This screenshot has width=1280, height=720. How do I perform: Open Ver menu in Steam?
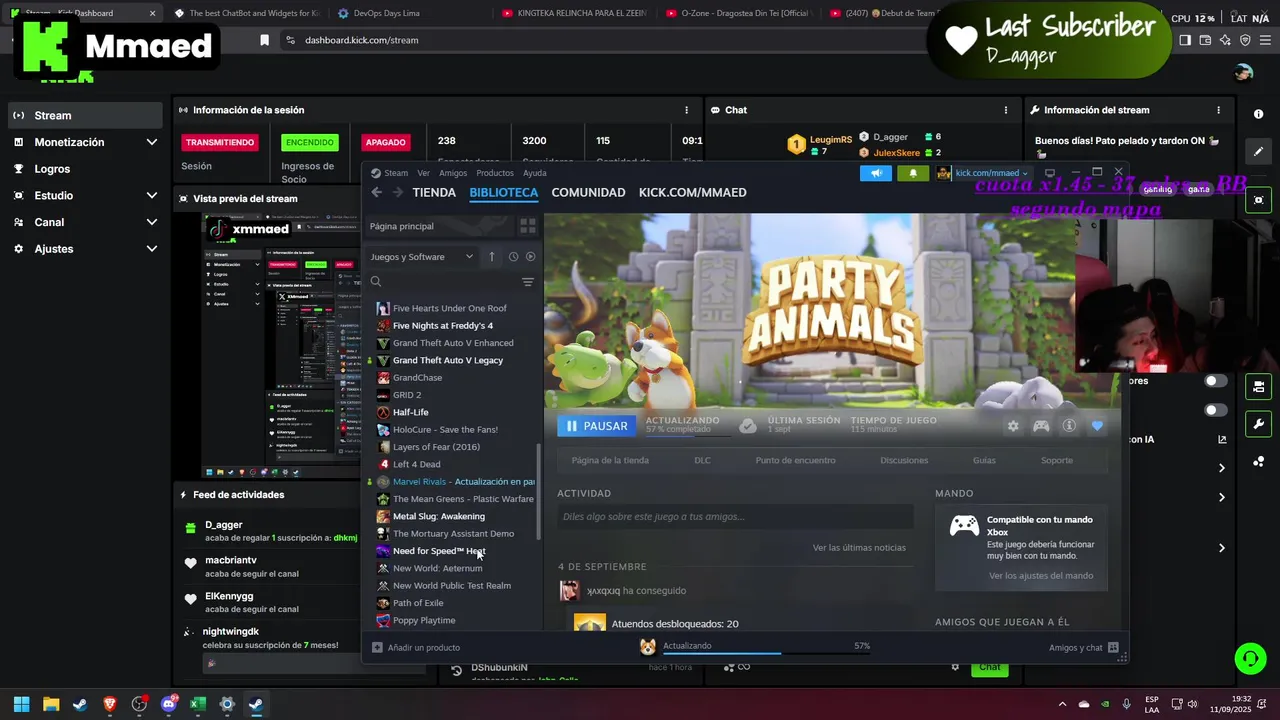coord(424,173)
